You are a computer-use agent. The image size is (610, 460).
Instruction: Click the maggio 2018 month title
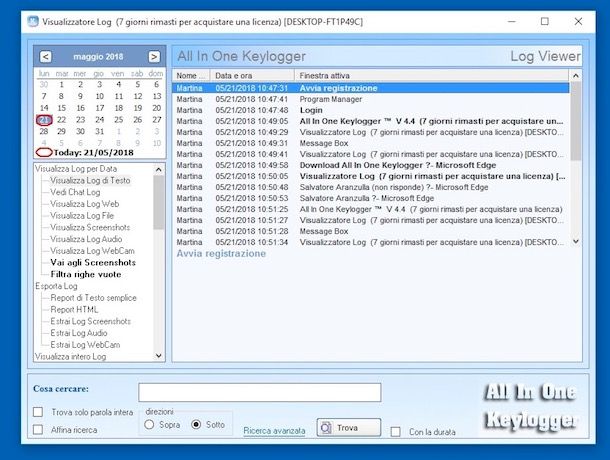[x=98, y=57]
